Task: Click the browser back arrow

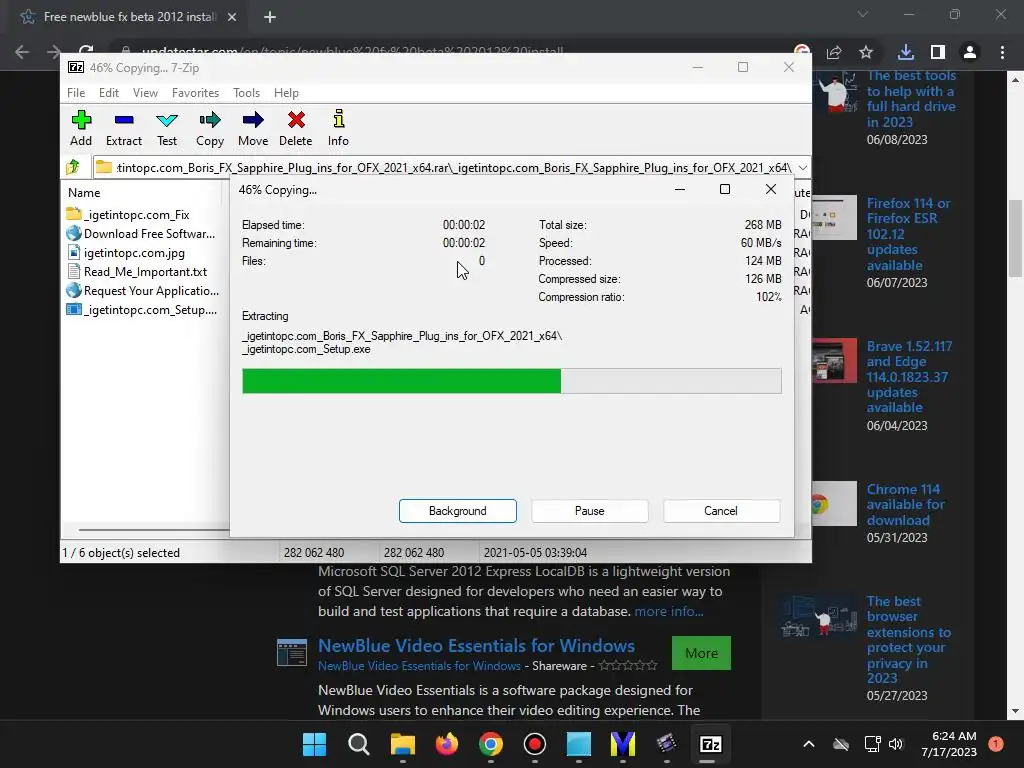Action: [22, 52]
